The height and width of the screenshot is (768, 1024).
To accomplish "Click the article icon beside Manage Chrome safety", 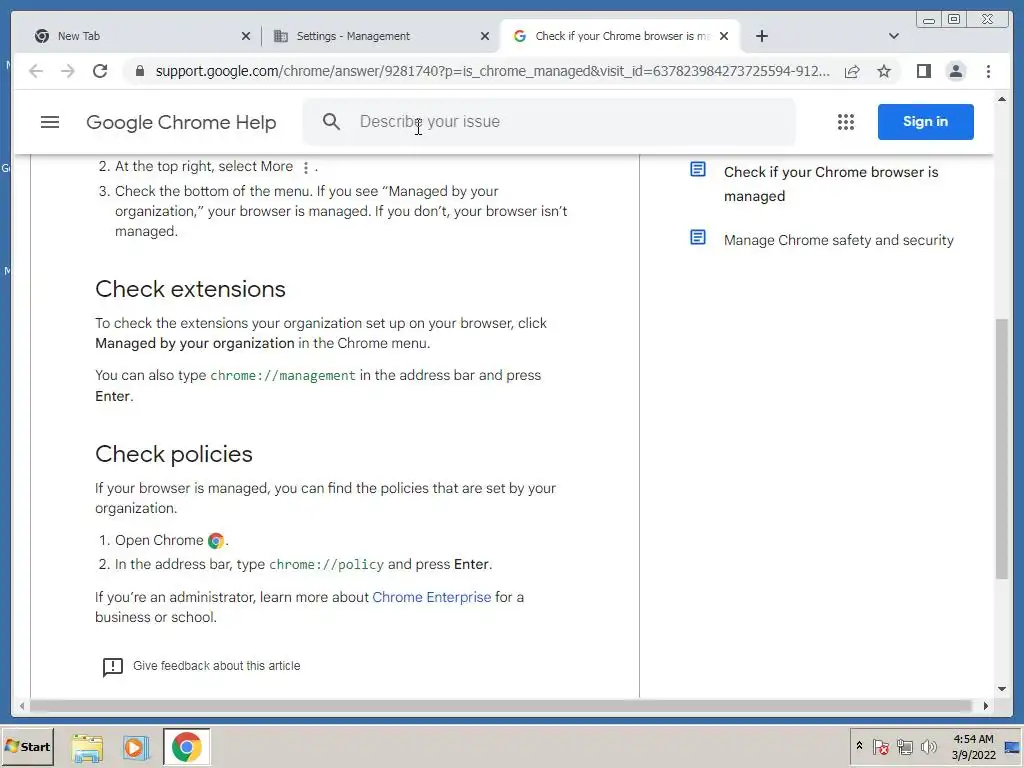I will 697,237.
